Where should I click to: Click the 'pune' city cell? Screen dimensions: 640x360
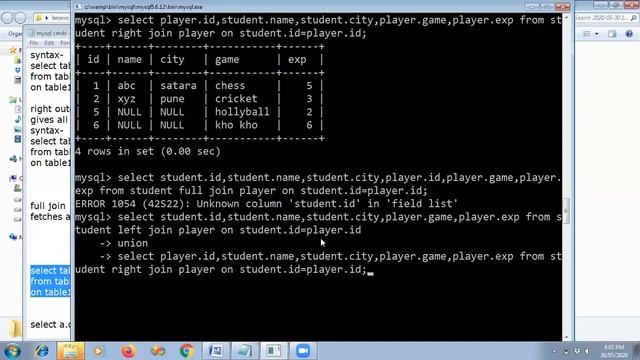coord(172,99)
